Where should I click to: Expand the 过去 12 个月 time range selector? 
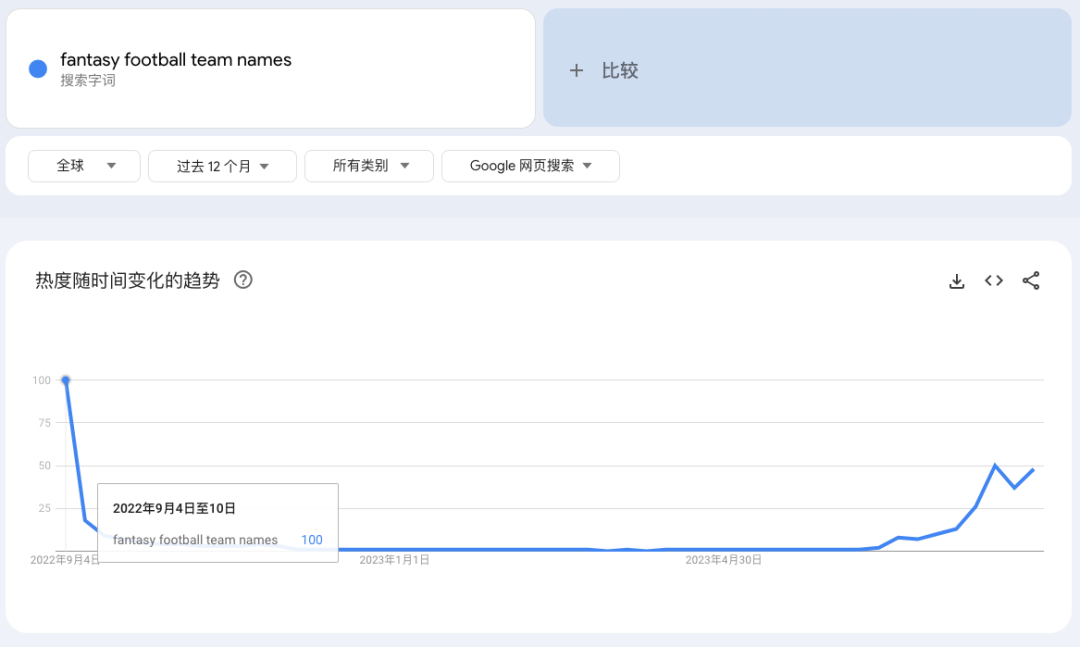coord(222,166)
